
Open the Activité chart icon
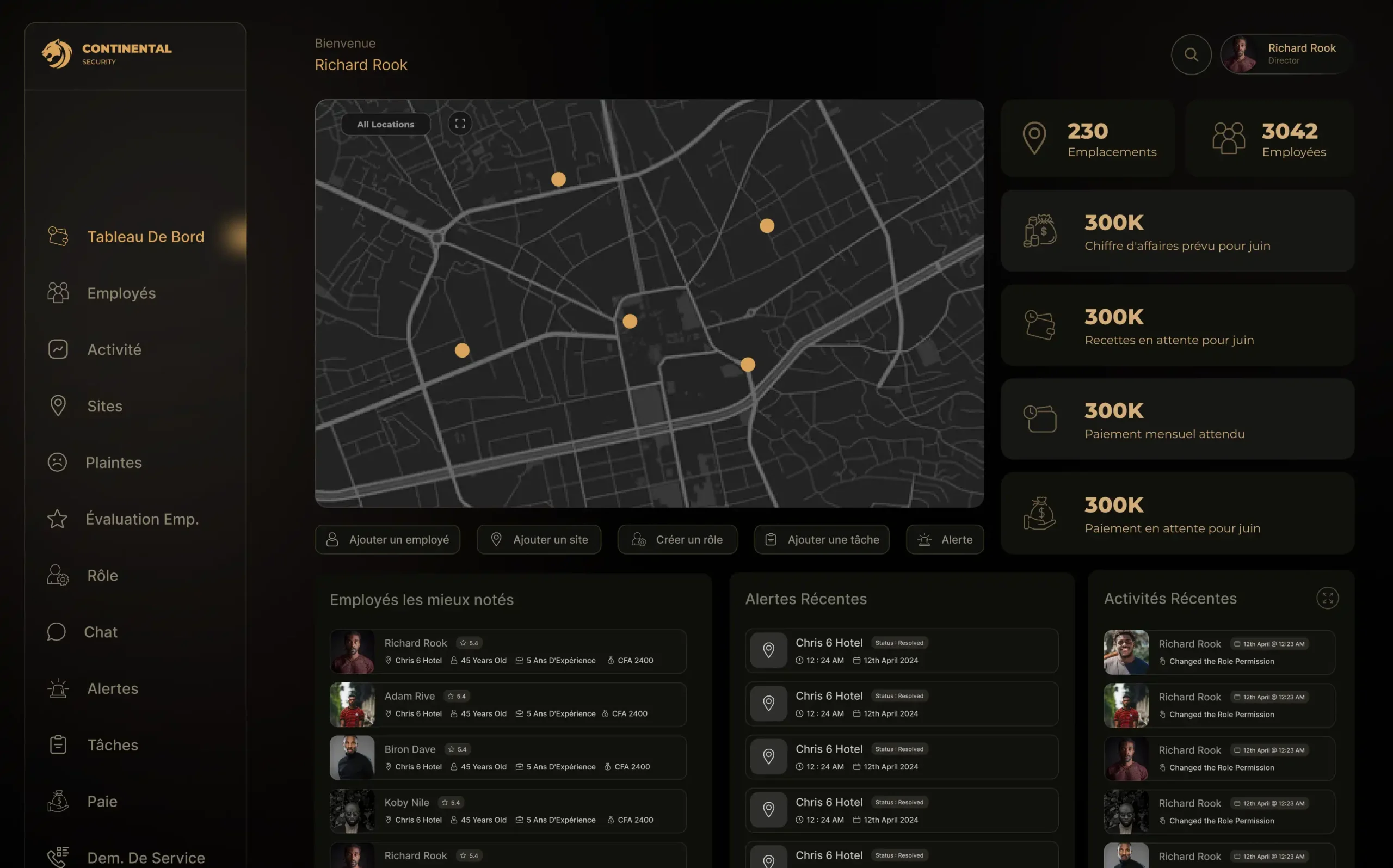pos(58,349)
